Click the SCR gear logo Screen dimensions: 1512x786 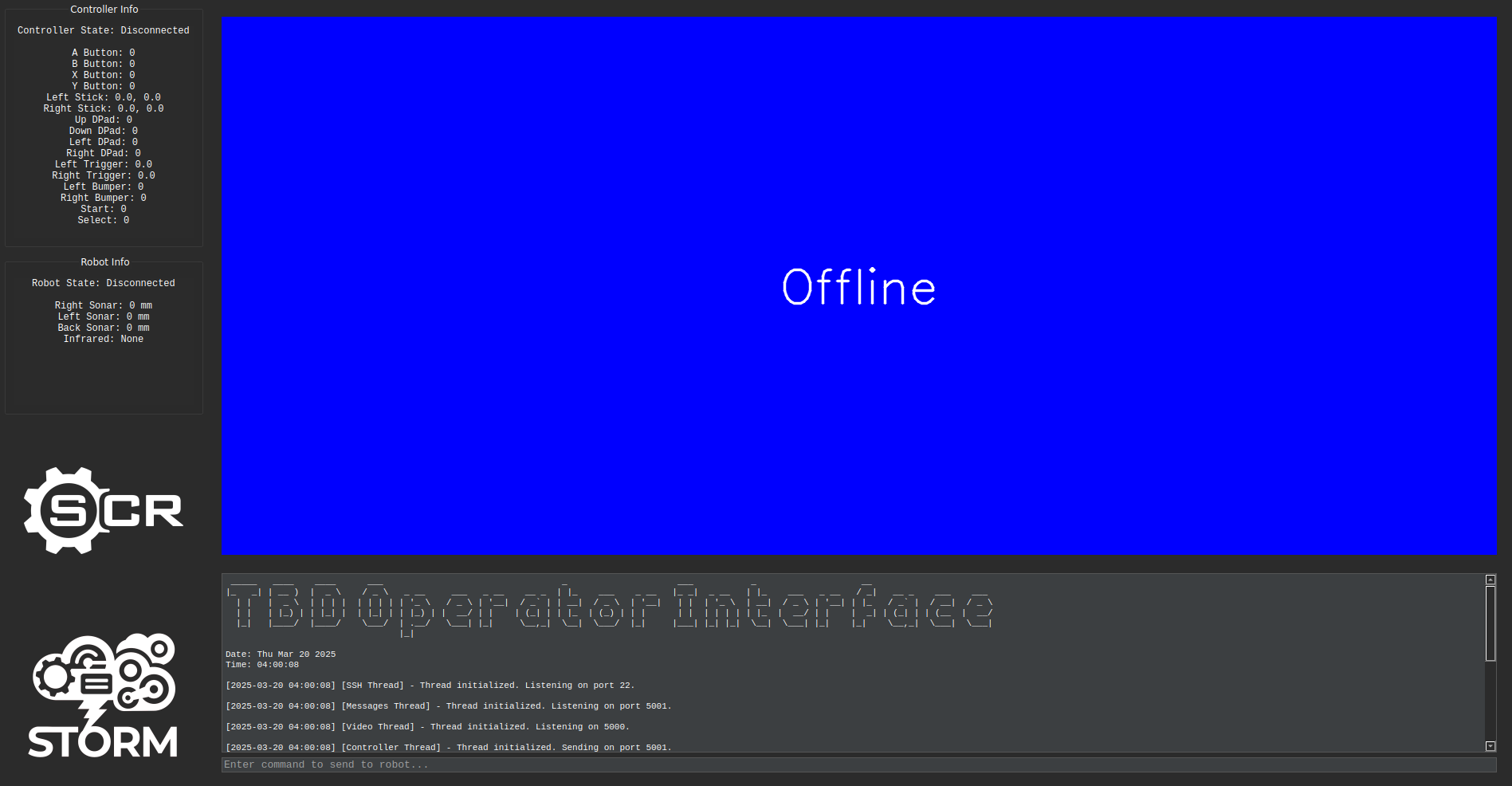[x=104, y=510]
